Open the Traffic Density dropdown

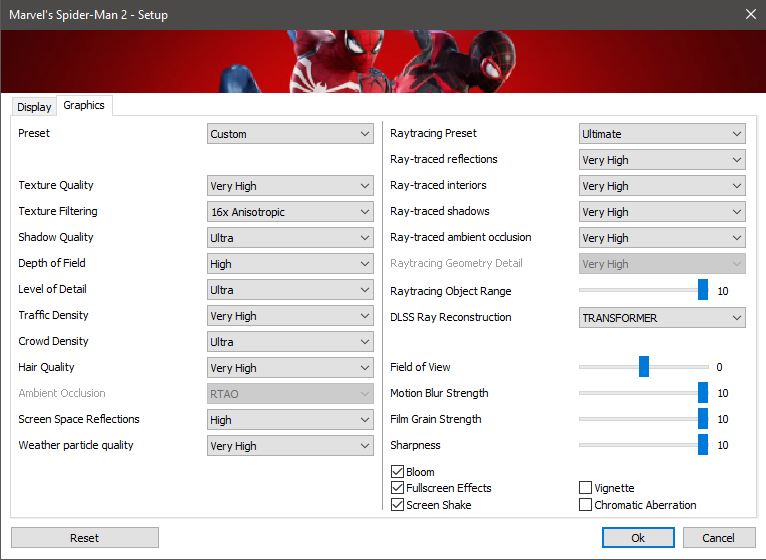click(290, 316)
